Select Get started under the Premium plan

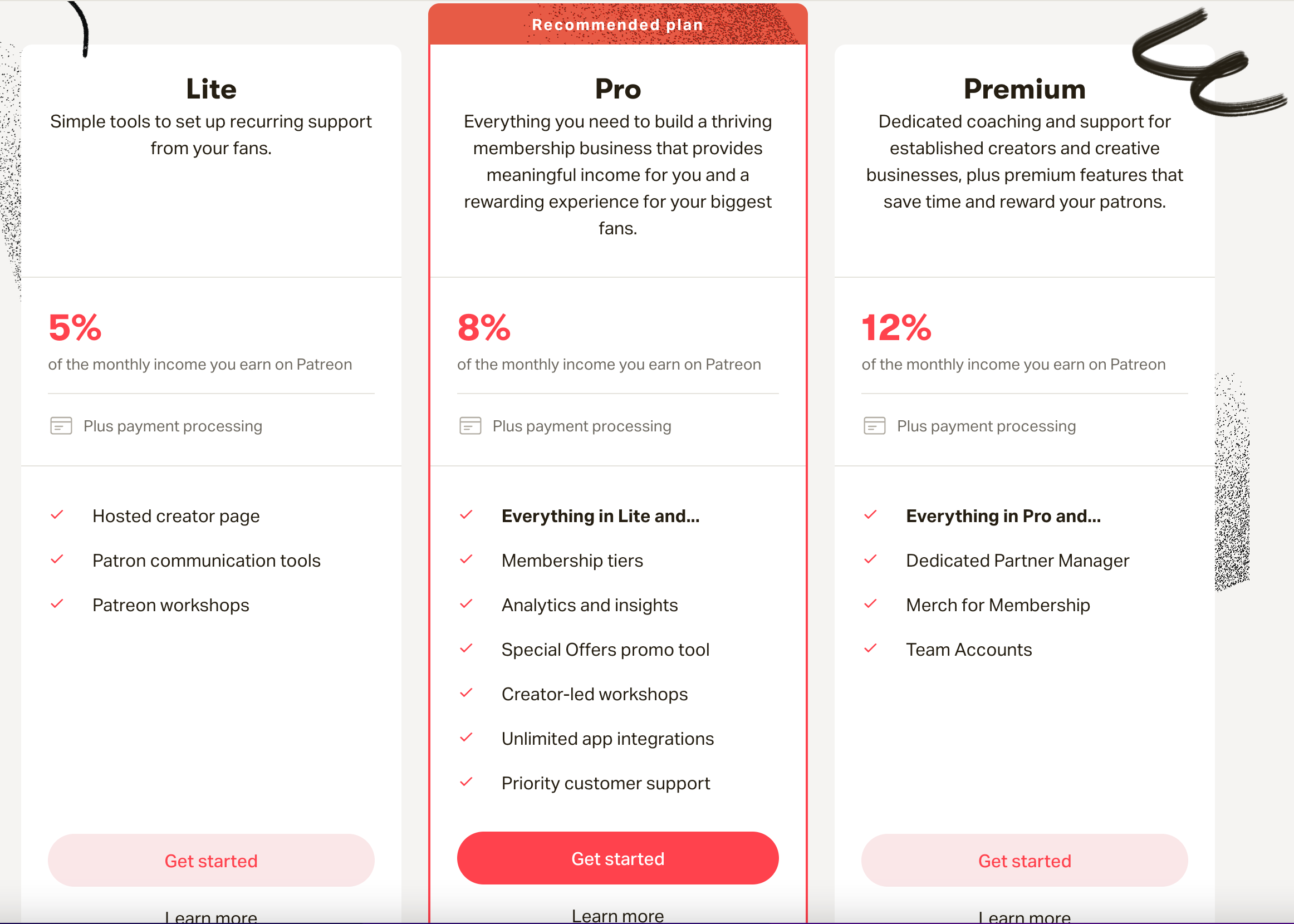pyautogui.click(x=1025, y=861)
